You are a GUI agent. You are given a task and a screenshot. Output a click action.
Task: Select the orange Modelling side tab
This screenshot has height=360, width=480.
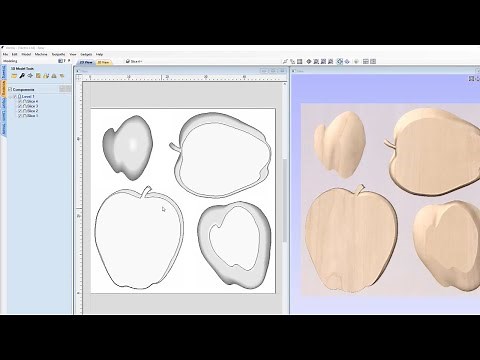pos(4,89)
